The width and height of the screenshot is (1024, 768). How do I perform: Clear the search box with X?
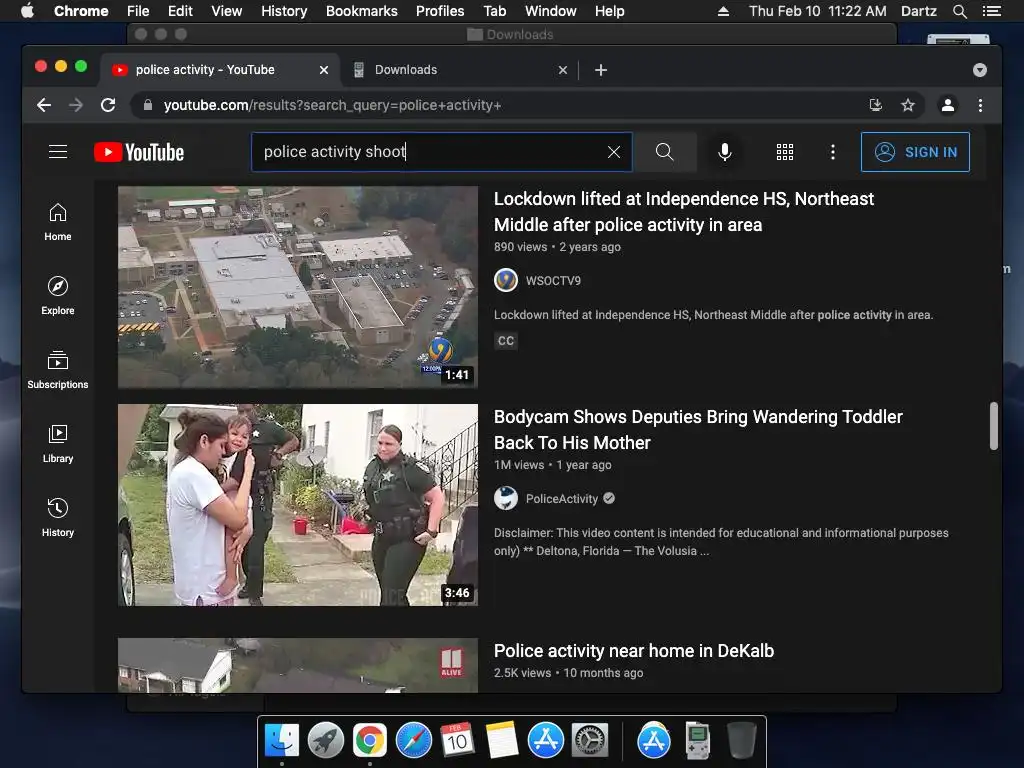[613, 152]
